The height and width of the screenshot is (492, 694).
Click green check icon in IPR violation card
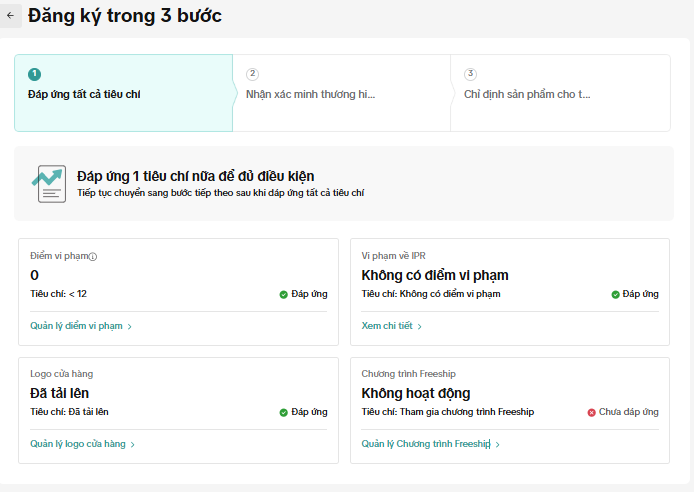(x=616, y=294)
